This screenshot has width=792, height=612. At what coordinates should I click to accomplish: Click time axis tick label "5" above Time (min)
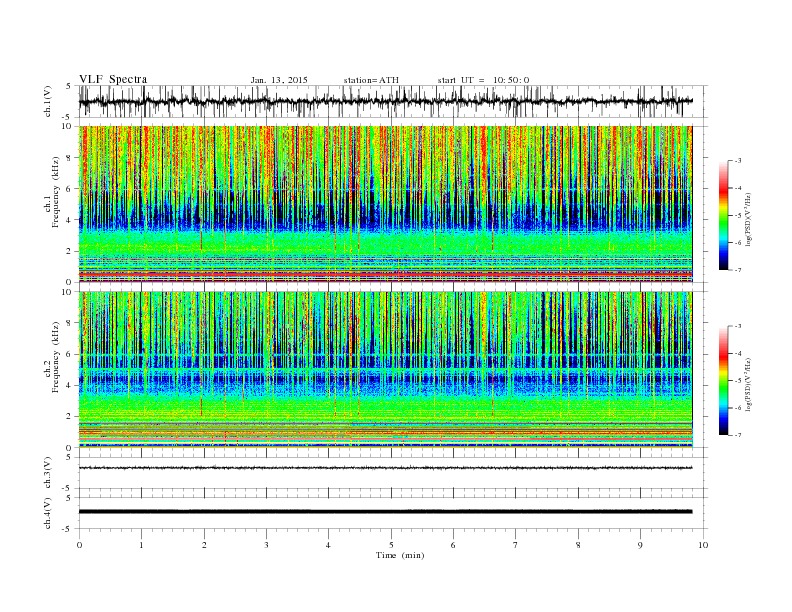(391, 545)
